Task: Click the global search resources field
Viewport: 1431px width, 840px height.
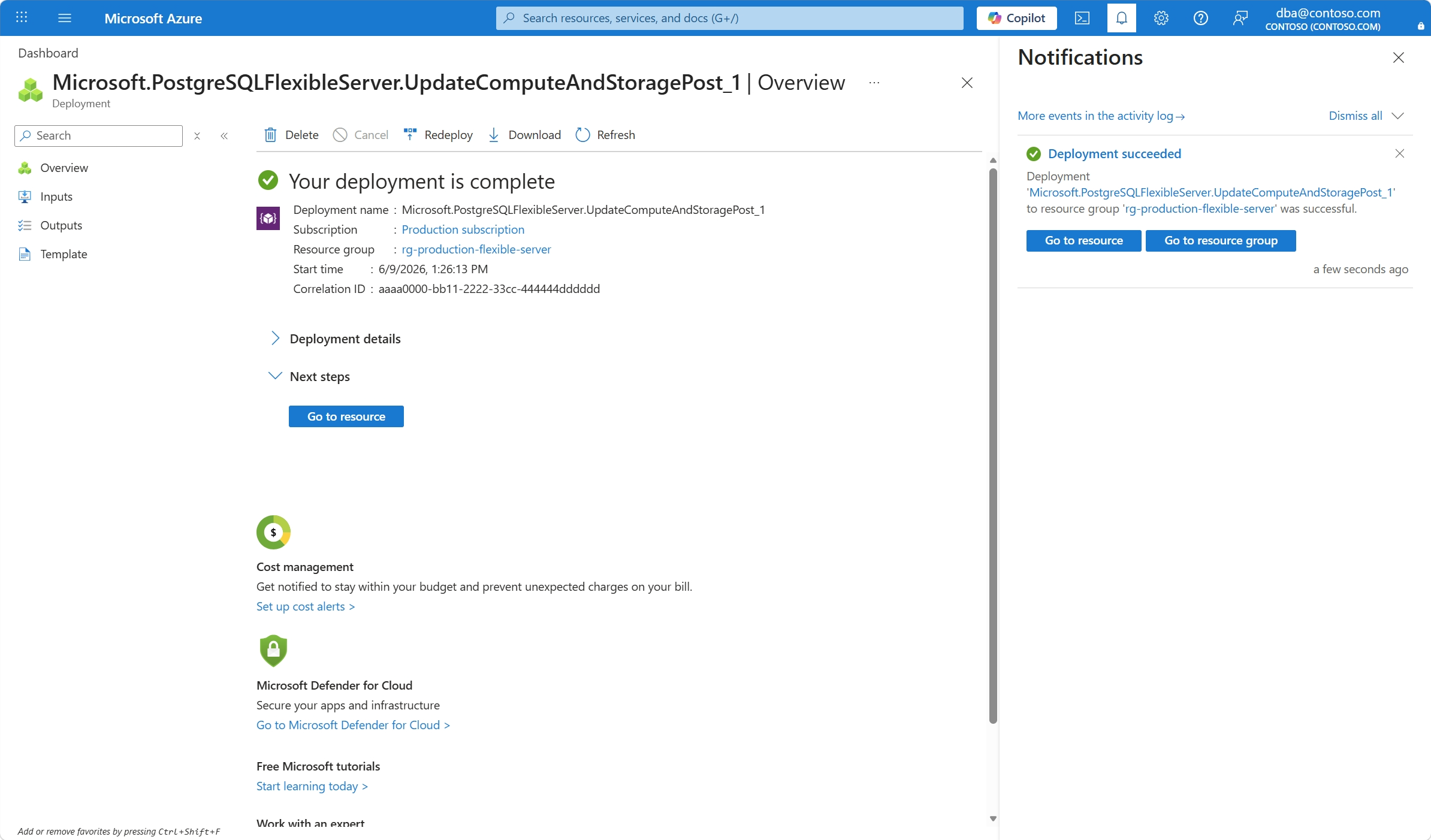Action: click(x=730, y=18)
